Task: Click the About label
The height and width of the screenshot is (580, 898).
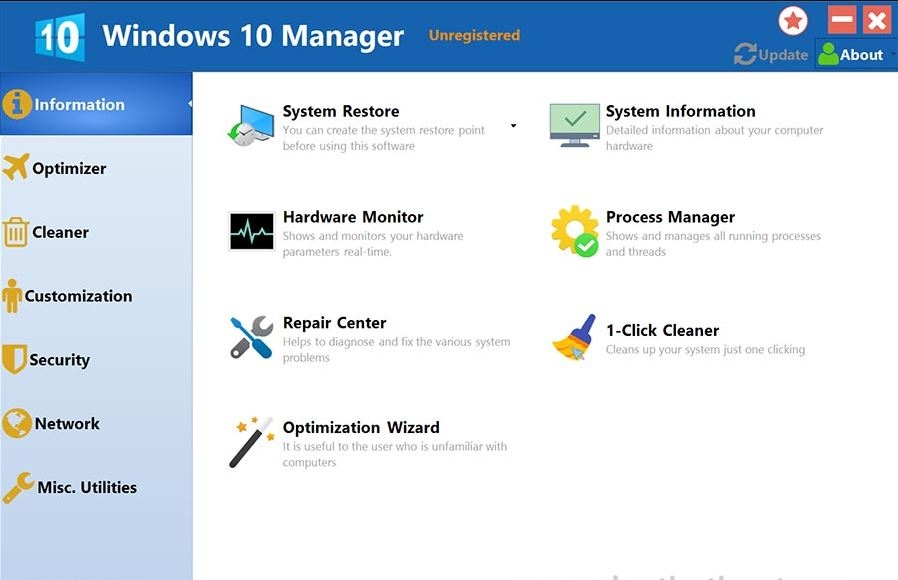Action: (x=861, y=55)
